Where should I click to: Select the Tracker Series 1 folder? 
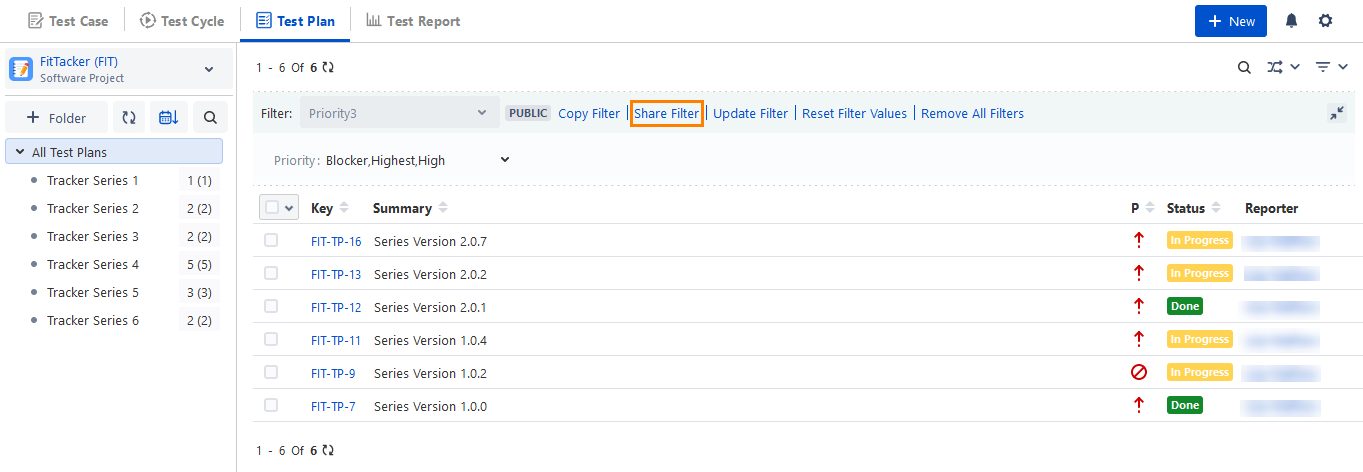93,180
